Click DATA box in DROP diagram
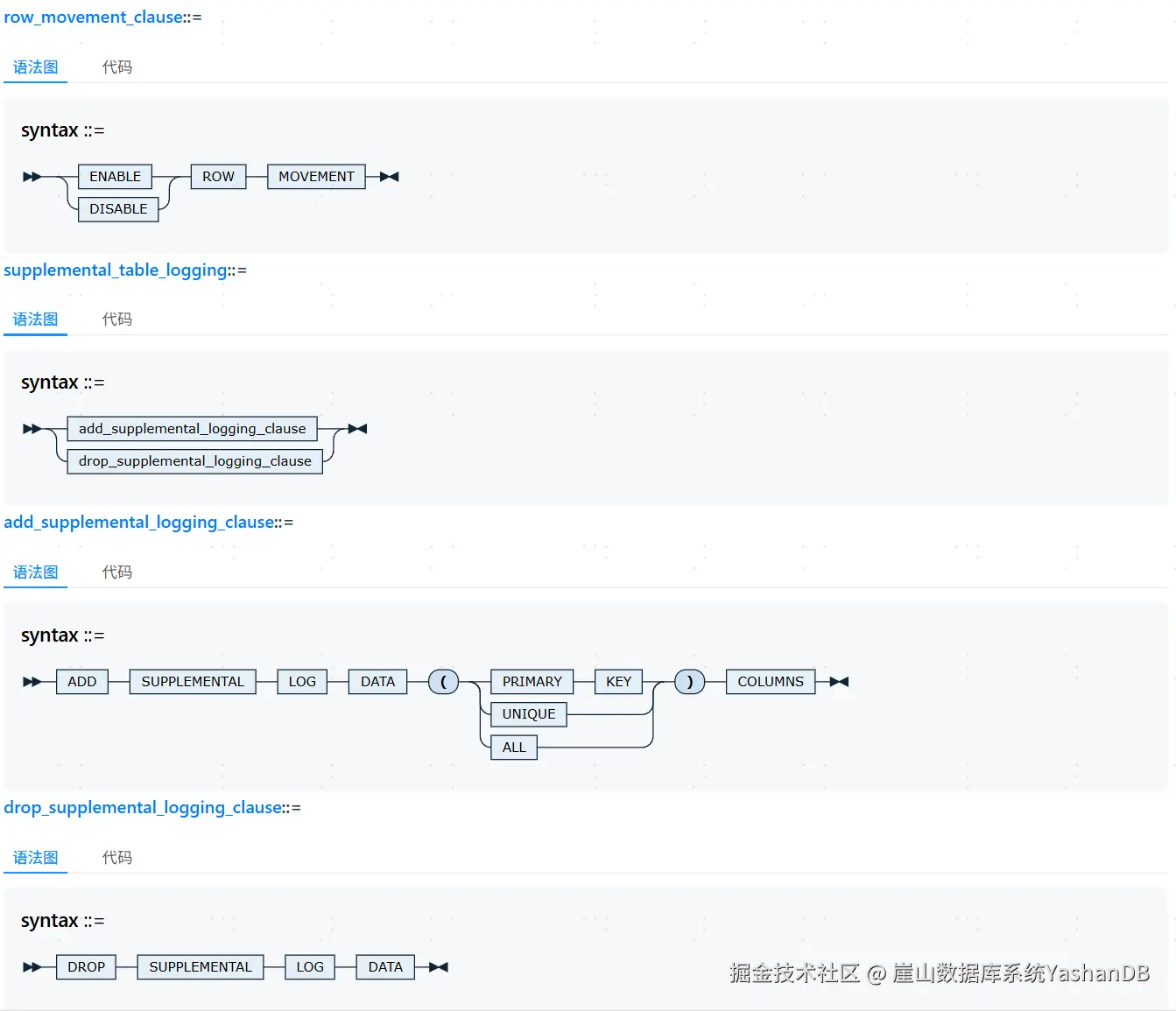The image size is (1176, 1011). click(x=385, y=967)
